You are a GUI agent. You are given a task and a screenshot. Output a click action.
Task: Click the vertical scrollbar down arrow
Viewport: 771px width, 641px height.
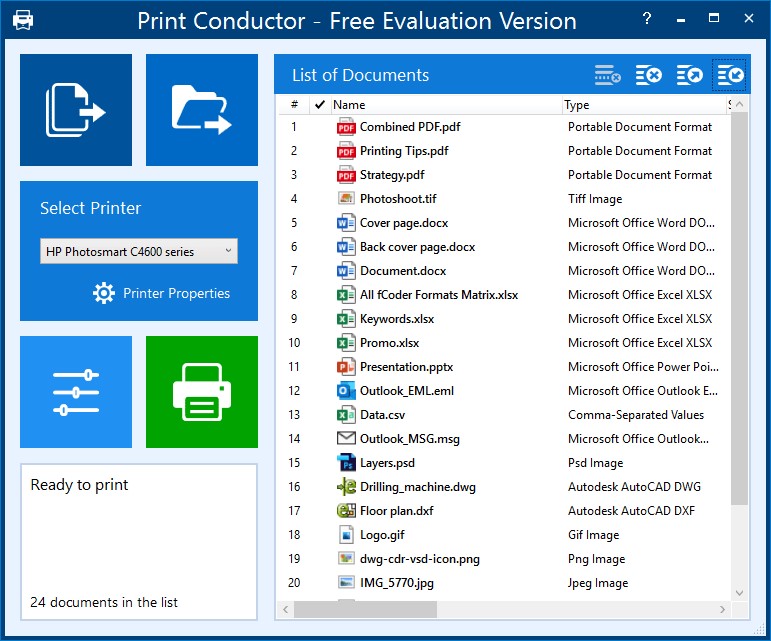pyautogui.click(x=739, y=593)
